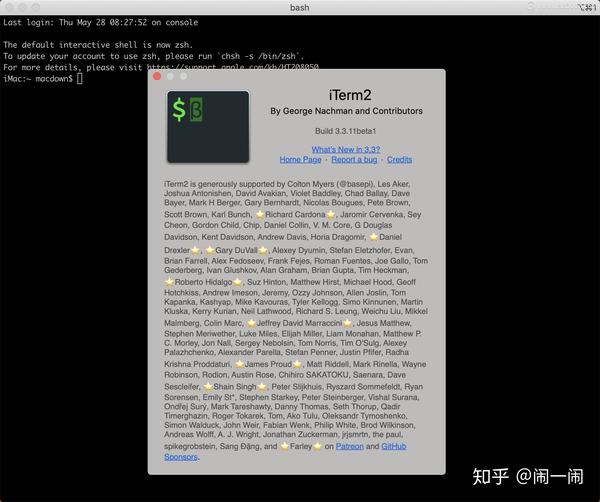Click the name "Gary DuVall" in supporters

point(236,250)
